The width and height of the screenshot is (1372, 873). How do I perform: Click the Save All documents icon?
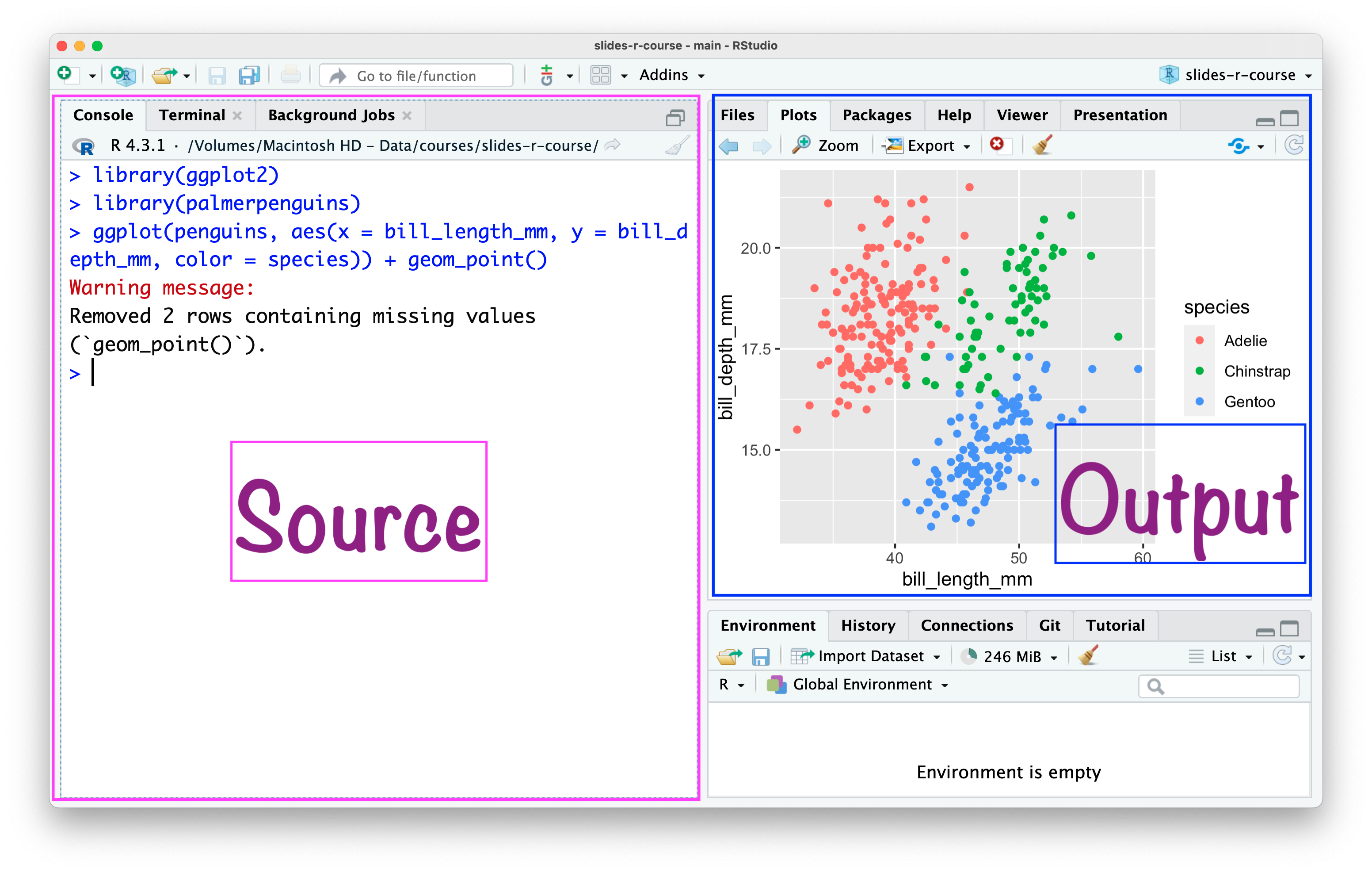tap(249, 75)
